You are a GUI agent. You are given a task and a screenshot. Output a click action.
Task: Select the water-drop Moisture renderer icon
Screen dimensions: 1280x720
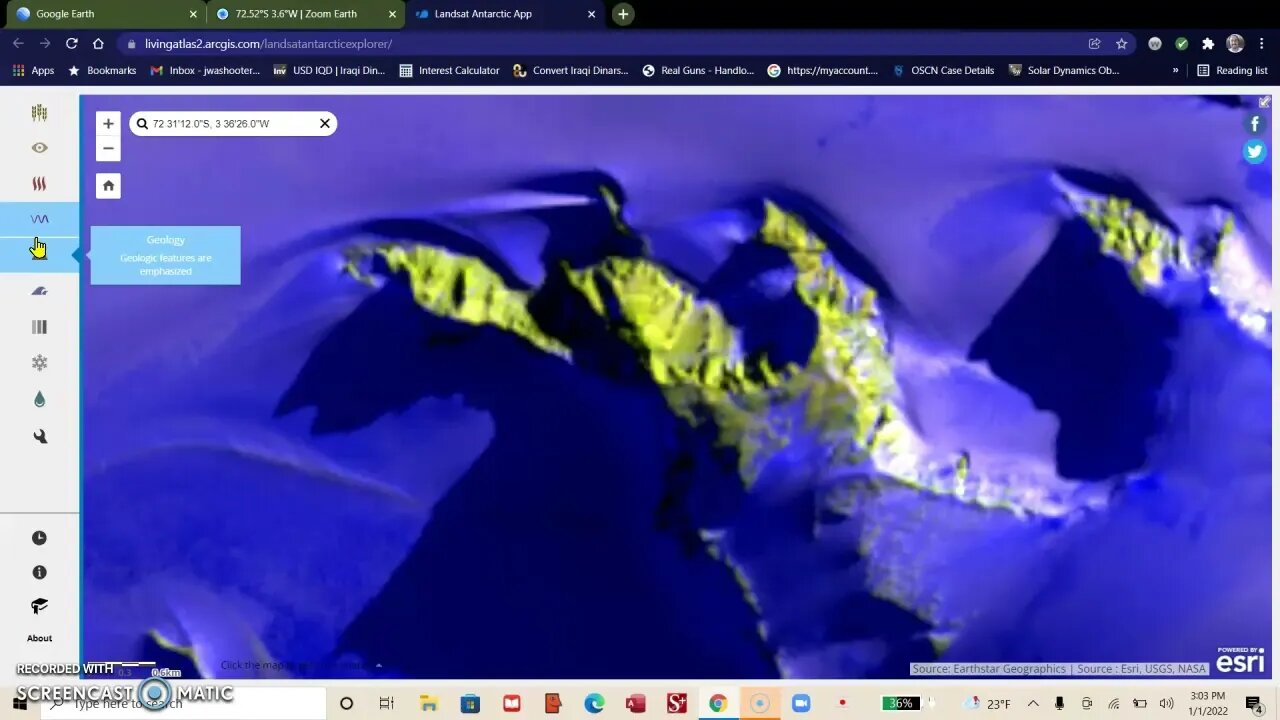click(39, 399)
